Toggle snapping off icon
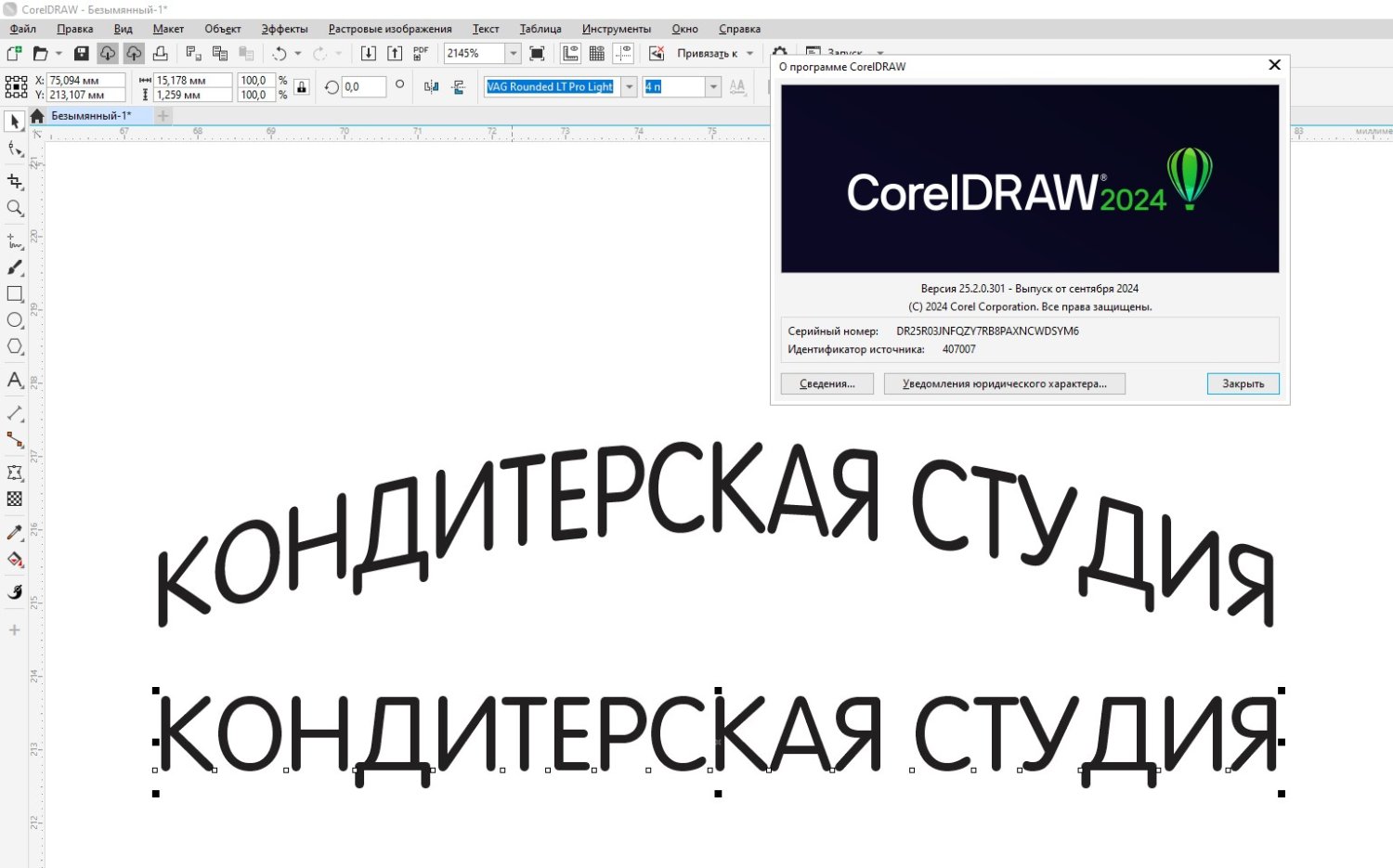This screenshot has width=1393, height=868. click(657, 54)
